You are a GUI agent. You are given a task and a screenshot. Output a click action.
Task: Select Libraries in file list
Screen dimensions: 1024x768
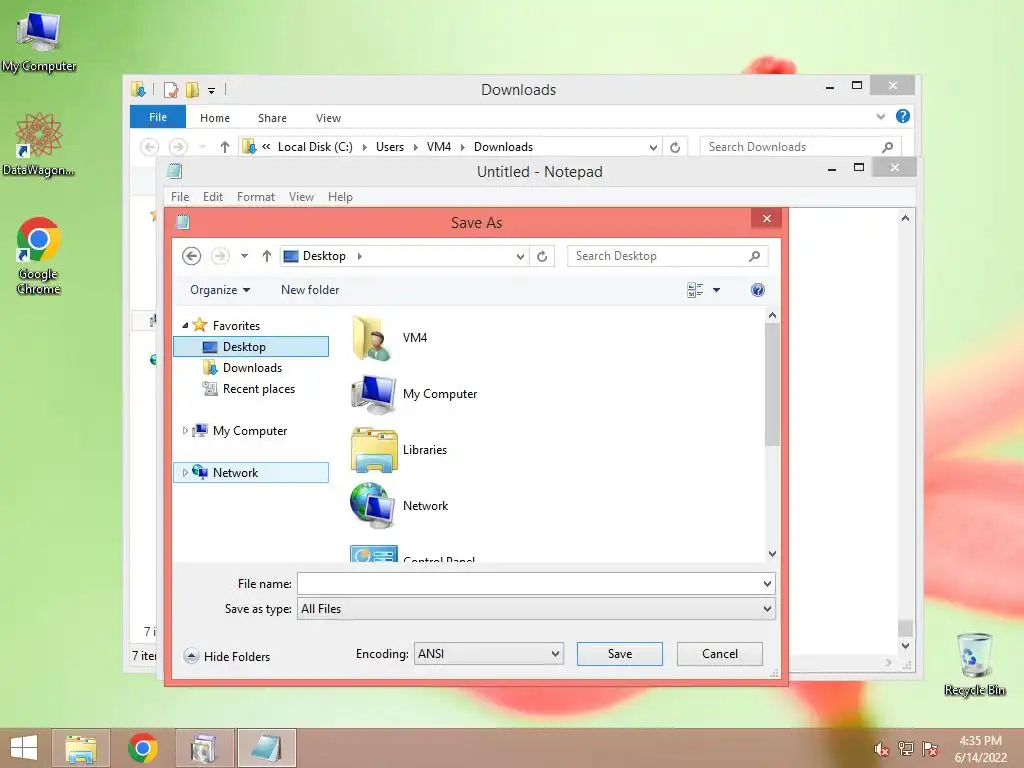pos(399,450)
